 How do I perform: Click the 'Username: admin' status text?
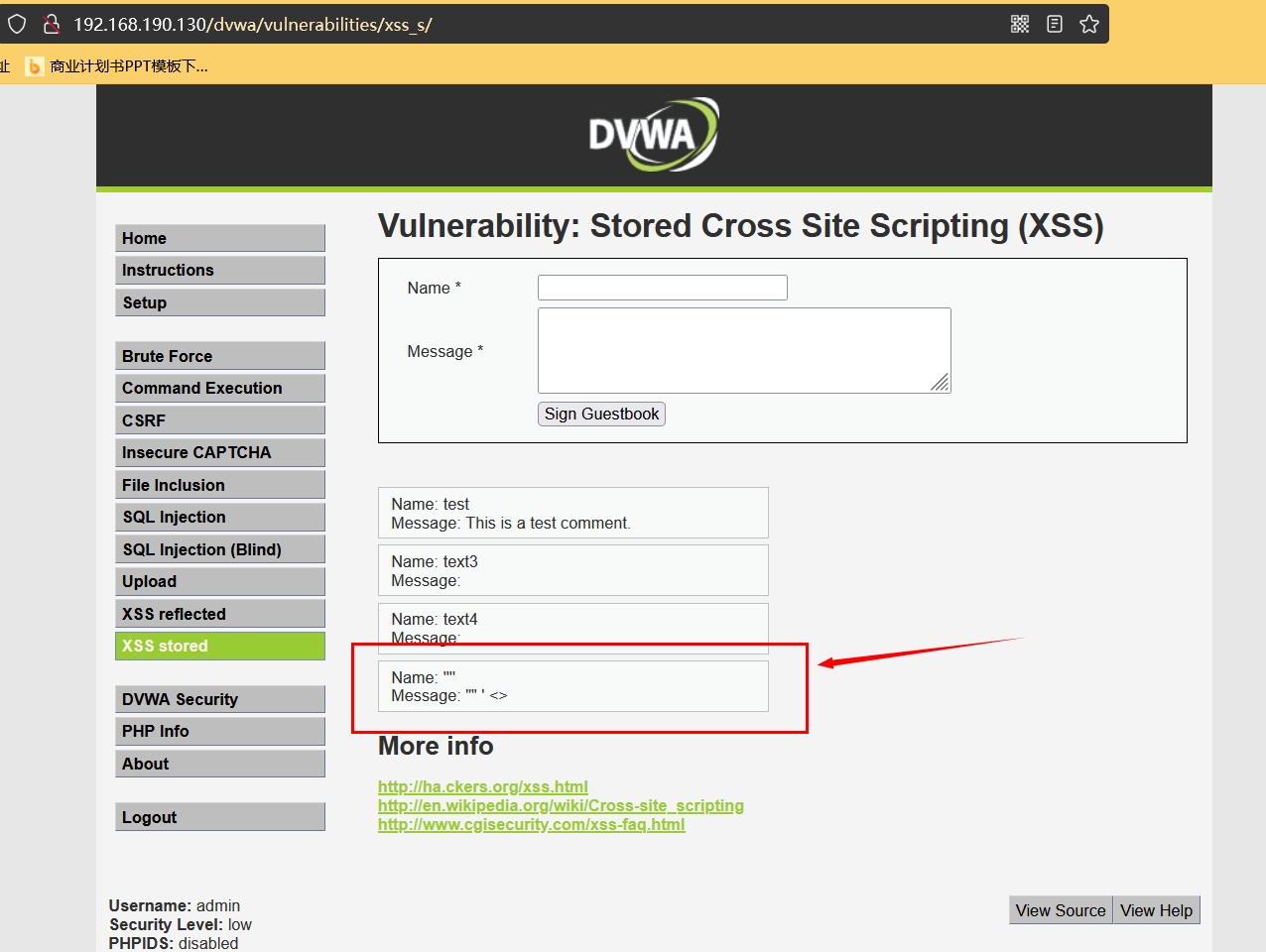(175, 905)
